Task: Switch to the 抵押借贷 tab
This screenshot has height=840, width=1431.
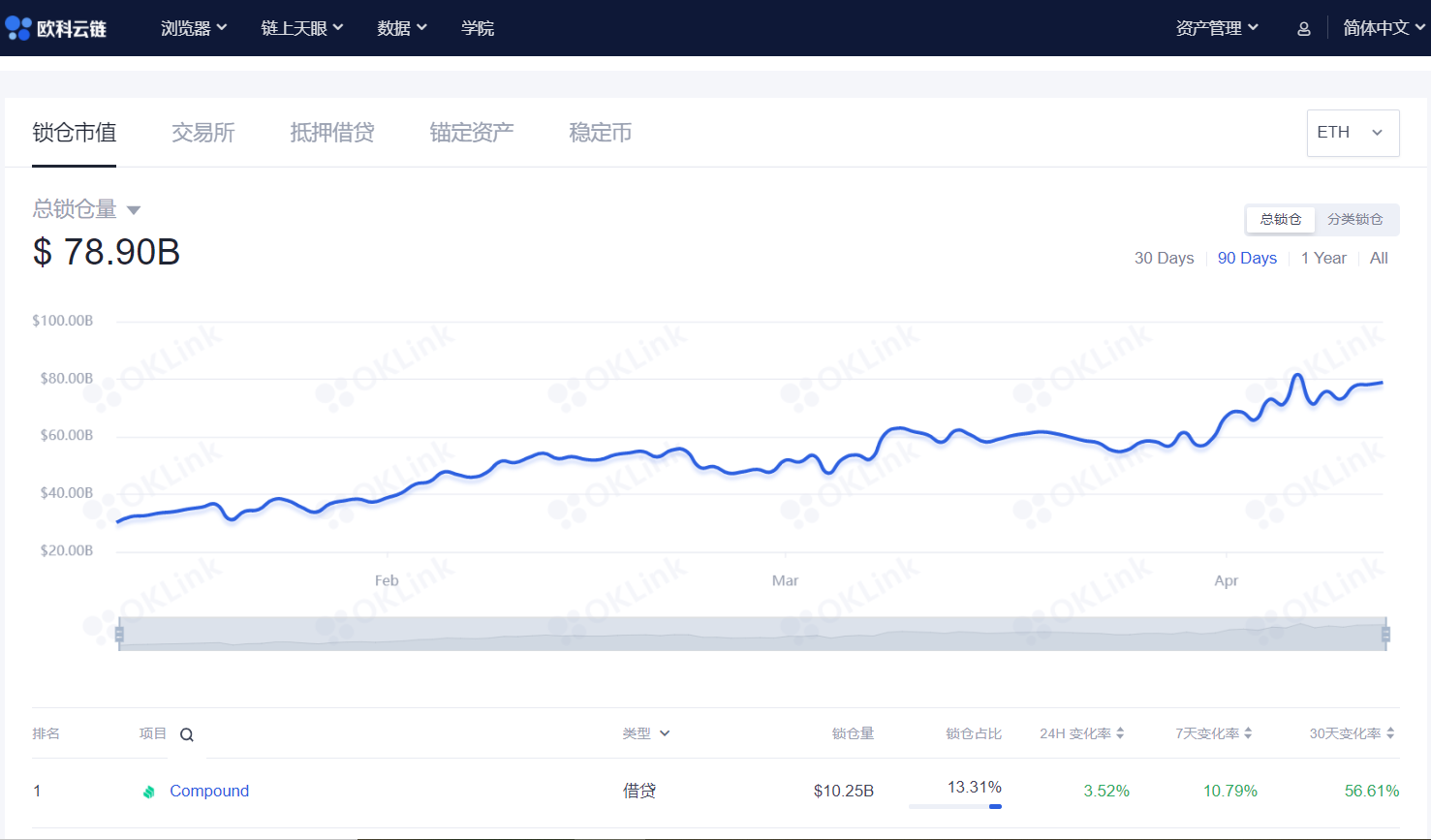Action: point(332,133)
